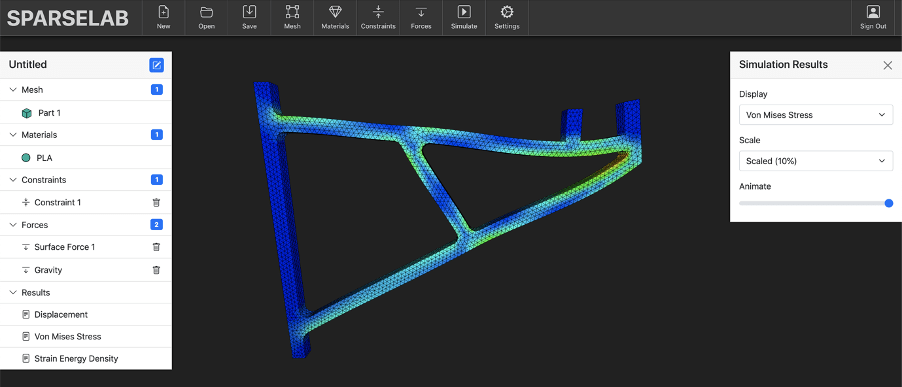The image size is (902, 387).
Task: Click the document icon beside Von Mises Stress
Action: pos(25,336)
